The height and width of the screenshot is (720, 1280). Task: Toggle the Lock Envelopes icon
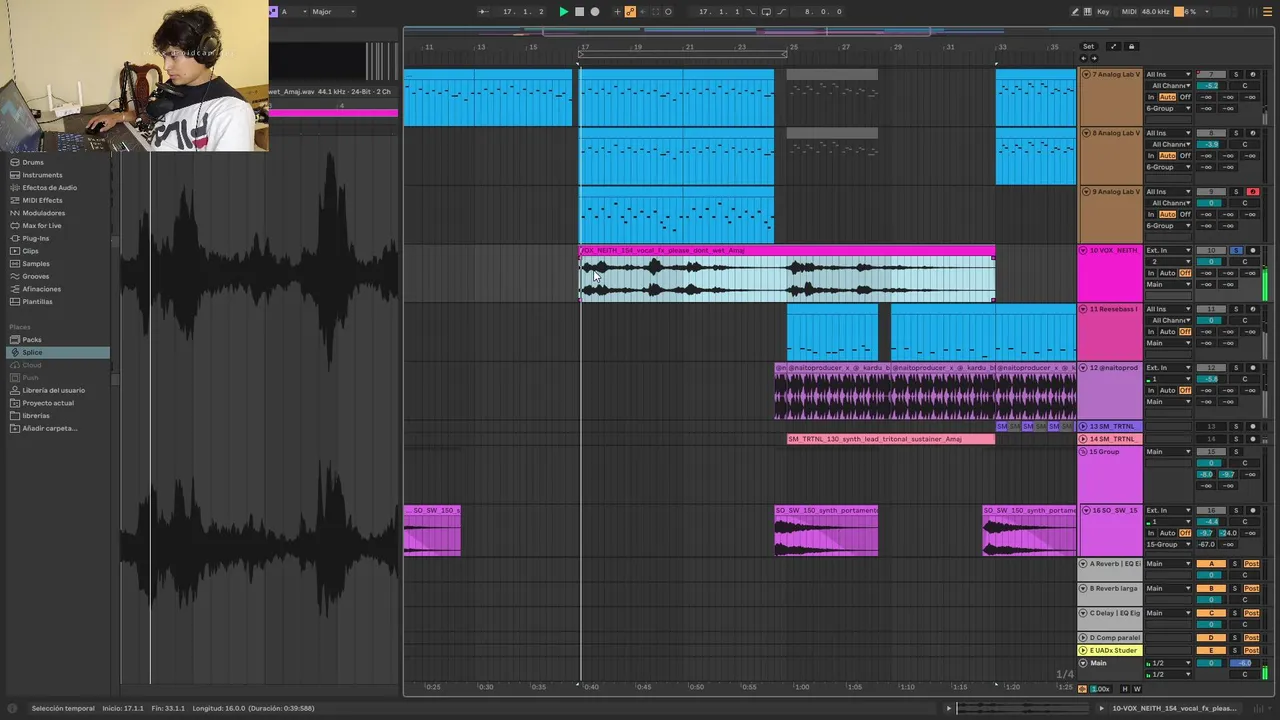coord(1131,46)
